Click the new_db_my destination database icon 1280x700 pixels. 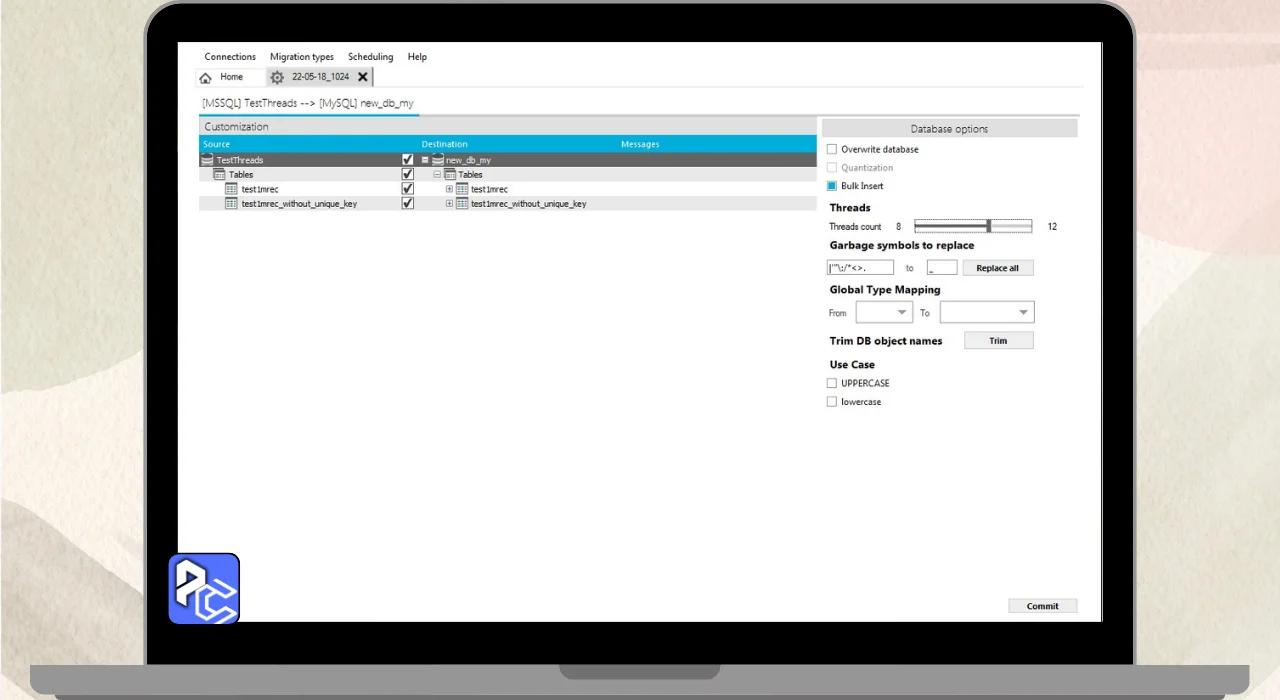coord(438,160)
